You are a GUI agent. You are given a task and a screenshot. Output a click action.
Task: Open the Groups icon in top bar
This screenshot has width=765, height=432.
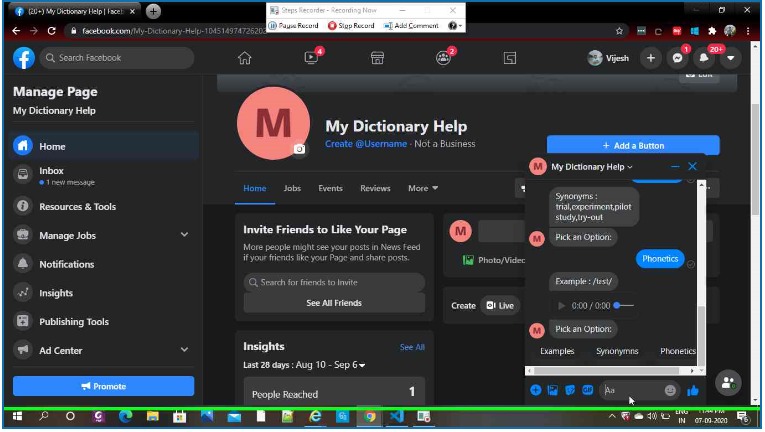[x=443, y=58]
